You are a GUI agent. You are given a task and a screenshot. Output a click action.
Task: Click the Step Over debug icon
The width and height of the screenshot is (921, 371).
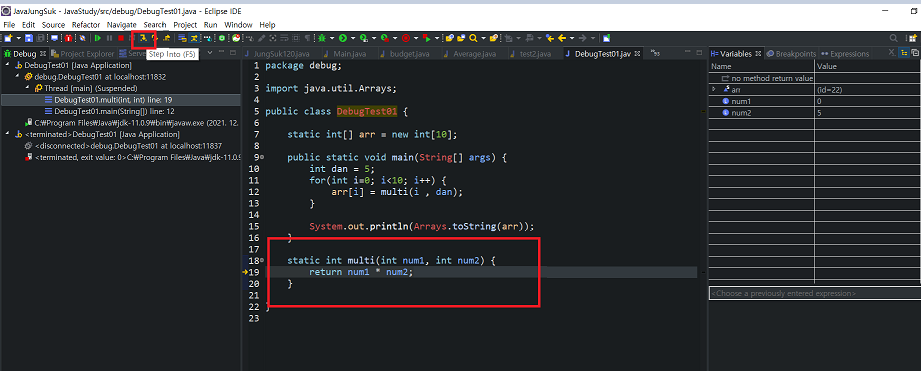[x=155, y=38]
